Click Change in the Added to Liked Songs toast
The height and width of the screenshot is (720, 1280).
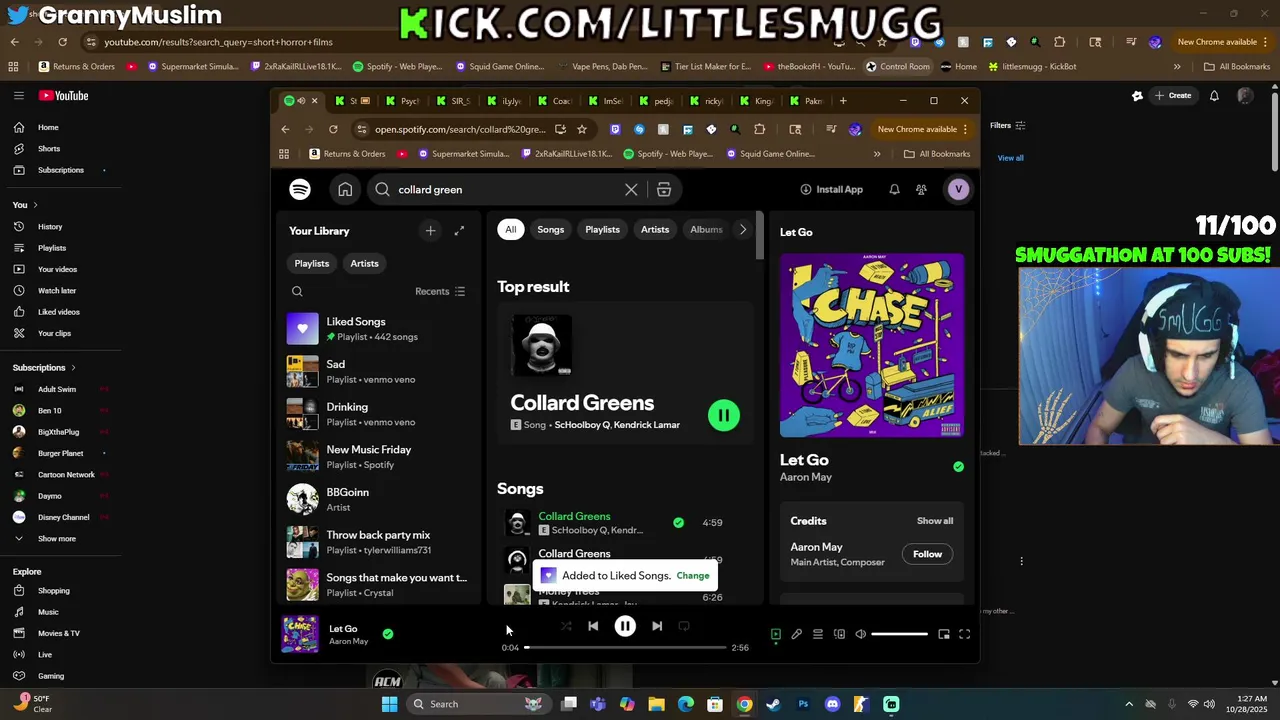pyautogui.click(x=693, y=576)
